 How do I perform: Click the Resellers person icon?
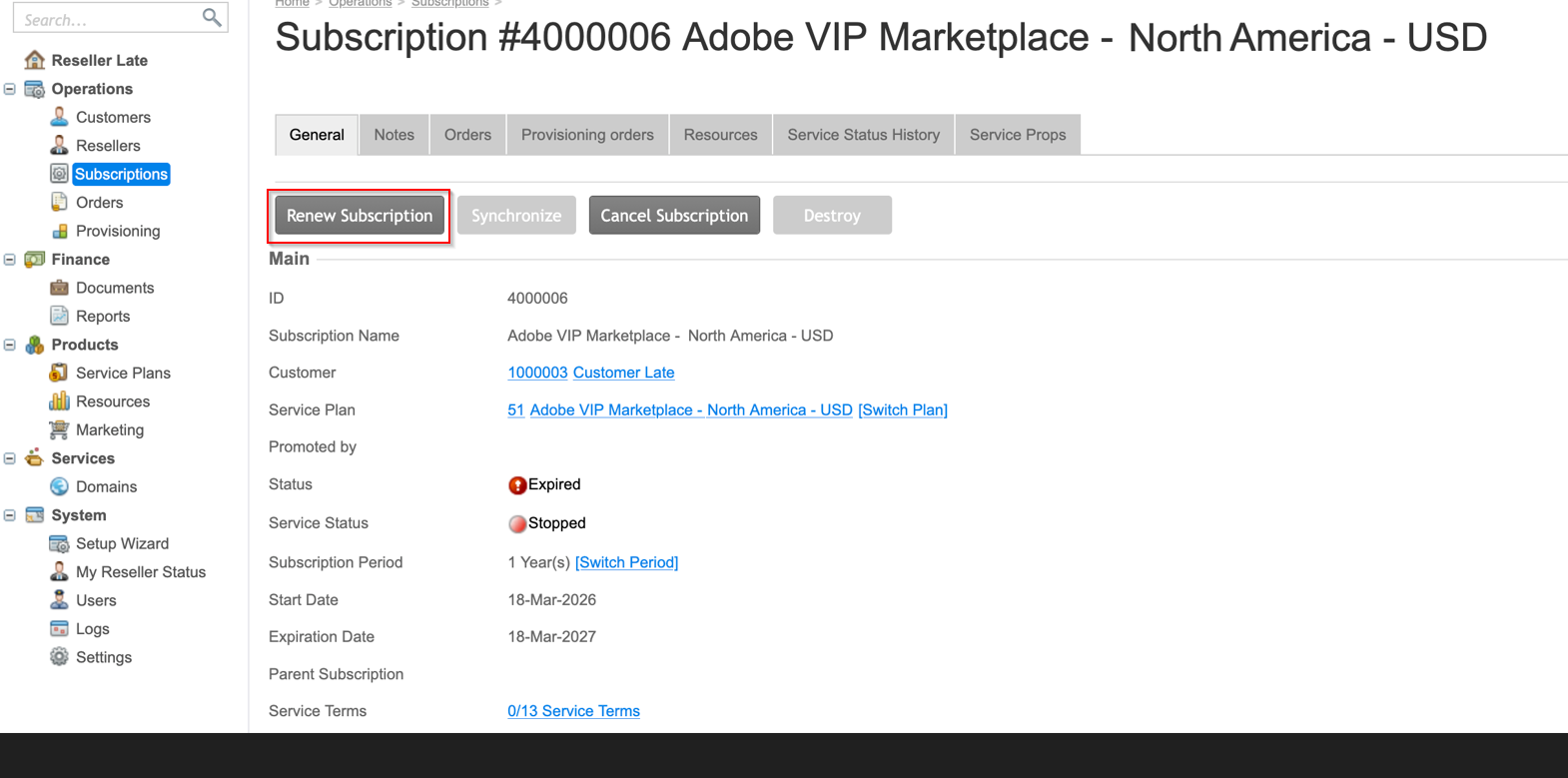(x=59, y=146)
